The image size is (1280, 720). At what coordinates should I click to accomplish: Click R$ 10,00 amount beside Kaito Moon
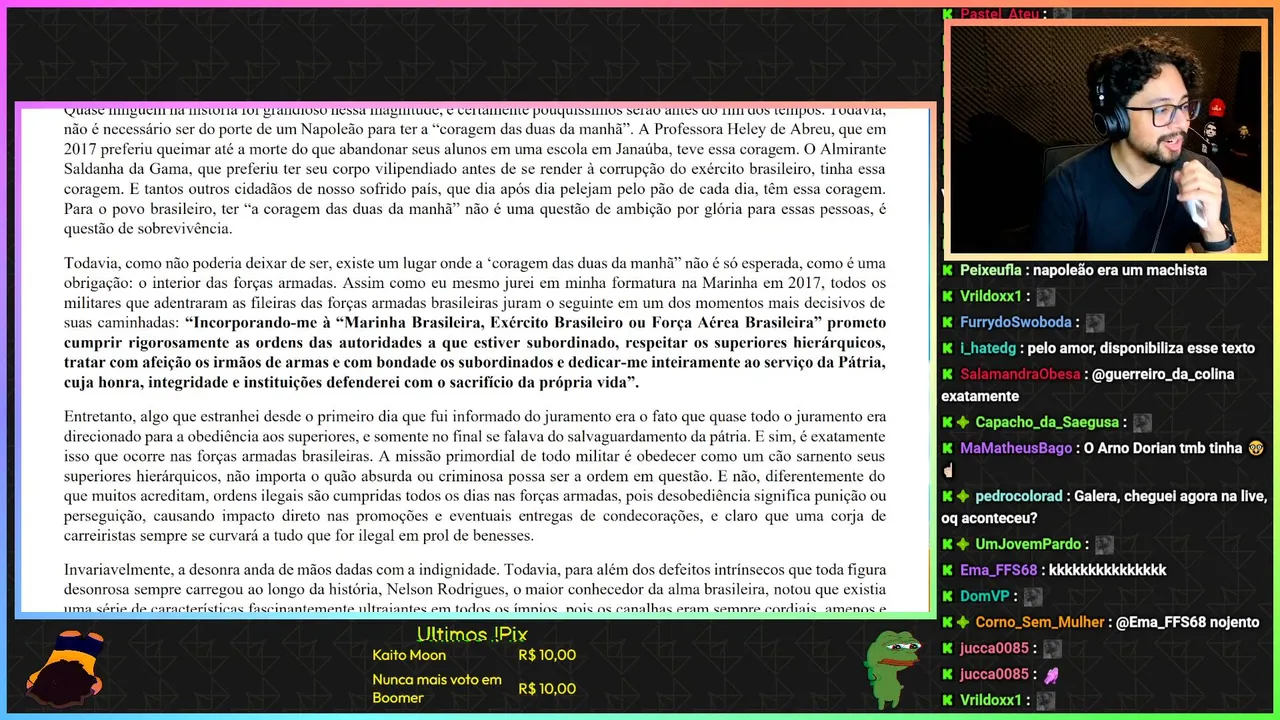(547, 655)
